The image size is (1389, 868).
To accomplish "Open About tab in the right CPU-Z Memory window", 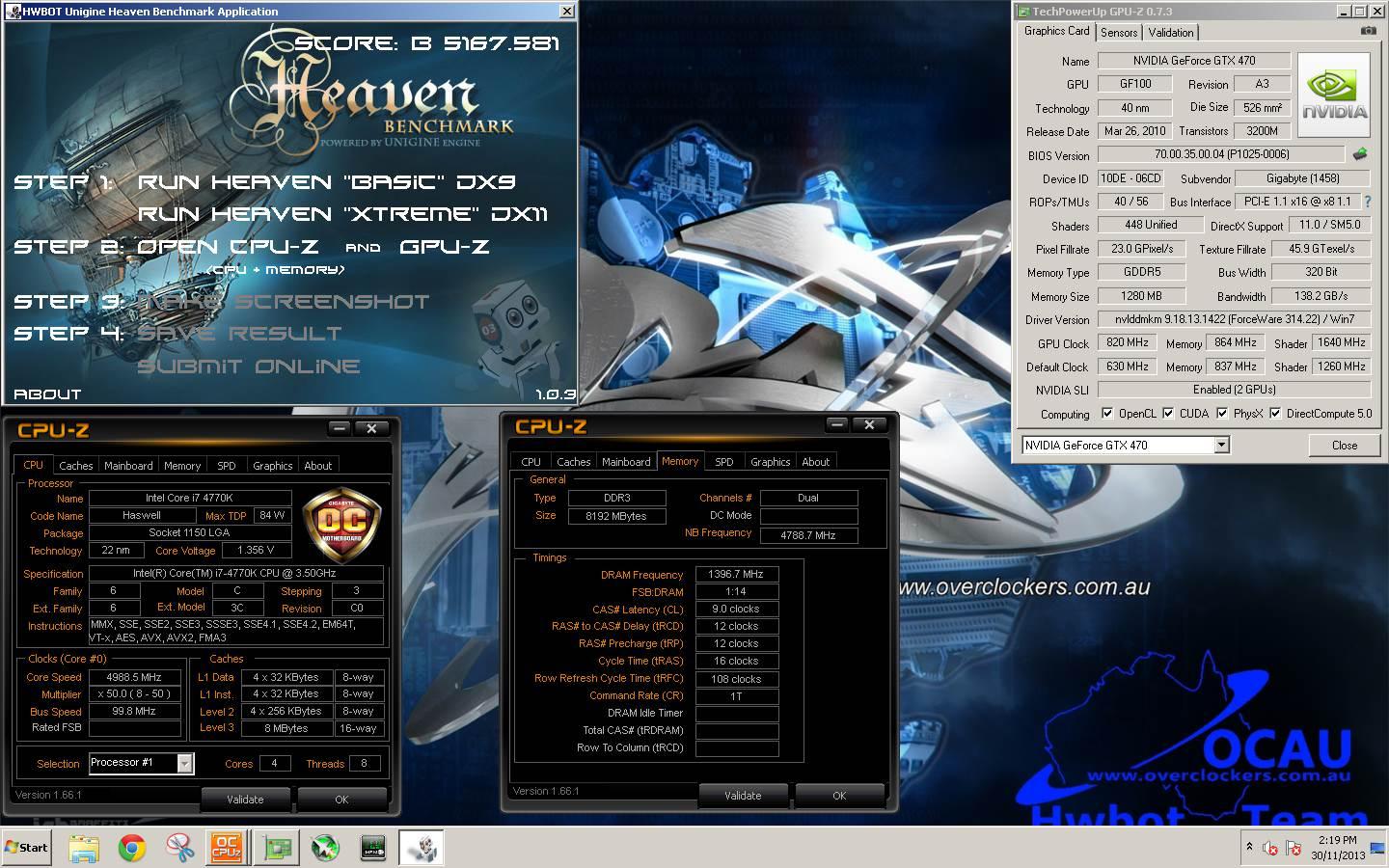I will point(816,461).
